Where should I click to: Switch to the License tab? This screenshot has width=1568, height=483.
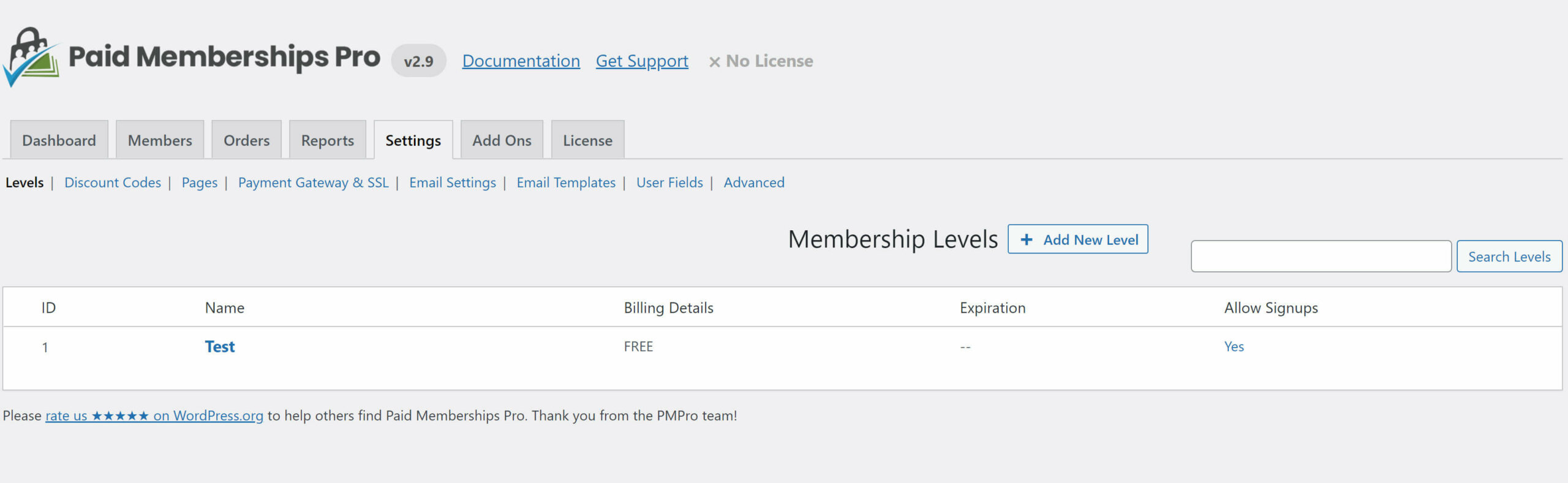click(x=587, y=140)
